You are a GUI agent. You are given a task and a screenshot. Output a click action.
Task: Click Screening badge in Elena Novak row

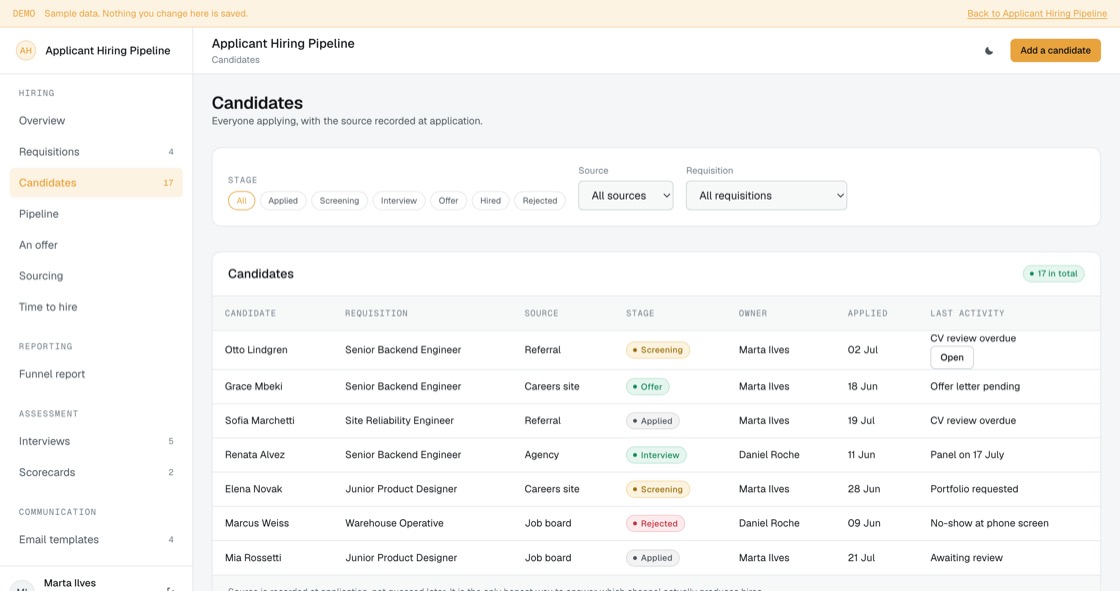point(658,490)
